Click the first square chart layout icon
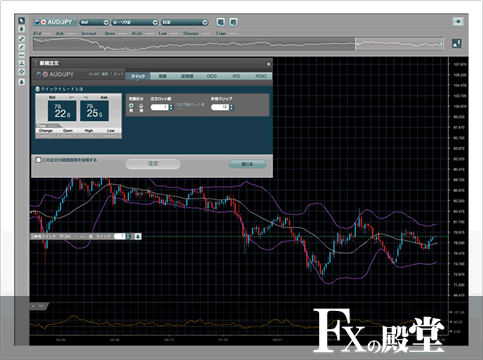 pyautogui.click(x=220, y=22)
